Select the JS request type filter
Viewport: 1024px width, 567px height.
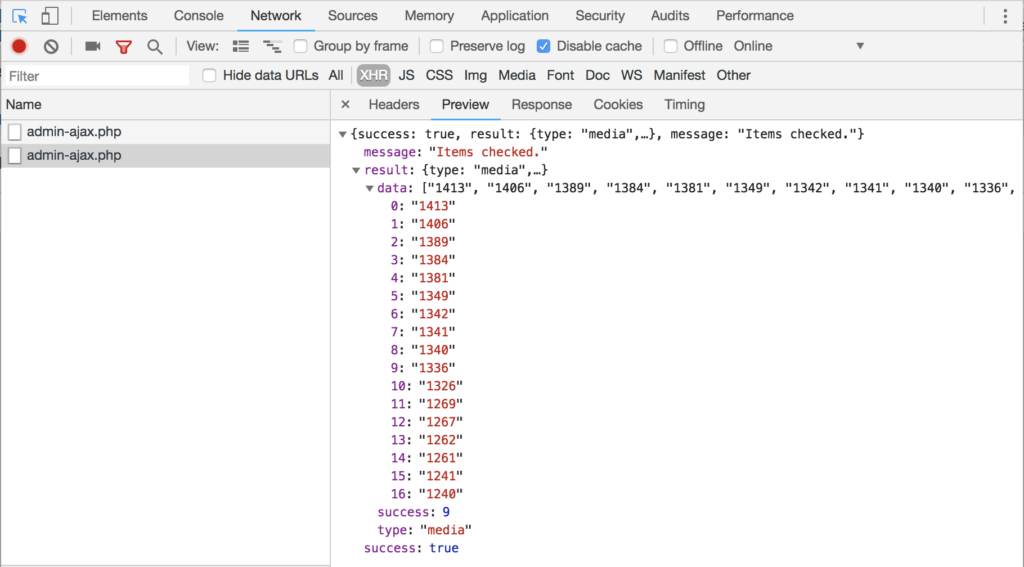tap(406, 76)
